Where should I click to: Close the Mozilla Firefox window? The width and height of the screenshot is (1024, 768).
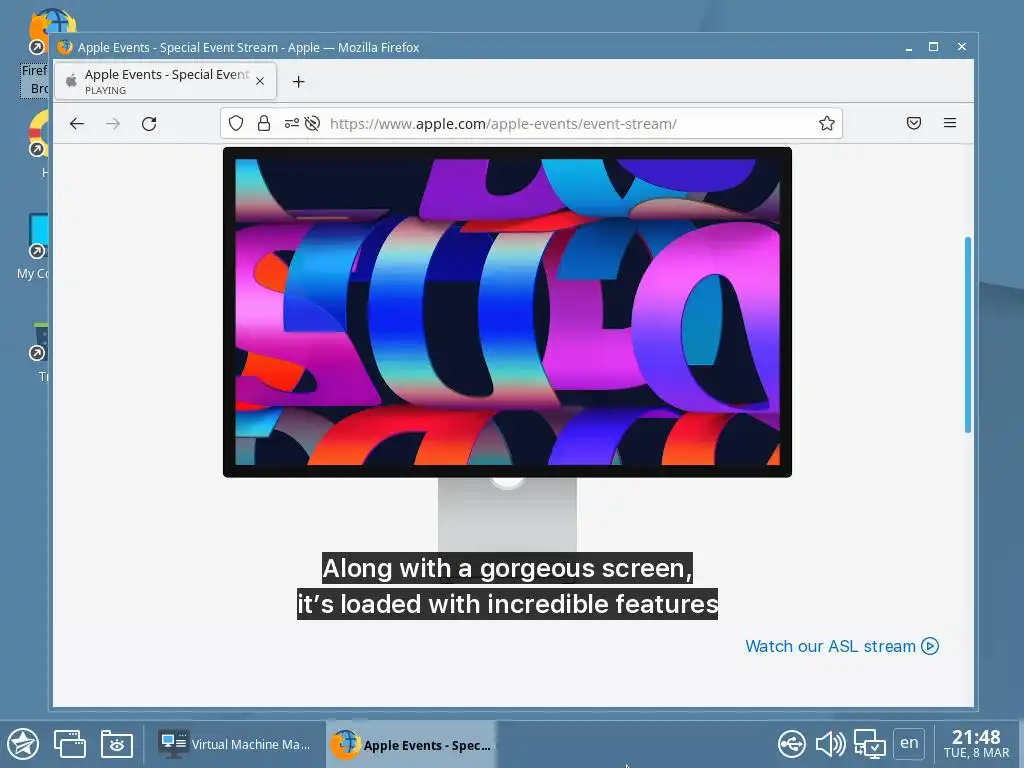point(961,47)
